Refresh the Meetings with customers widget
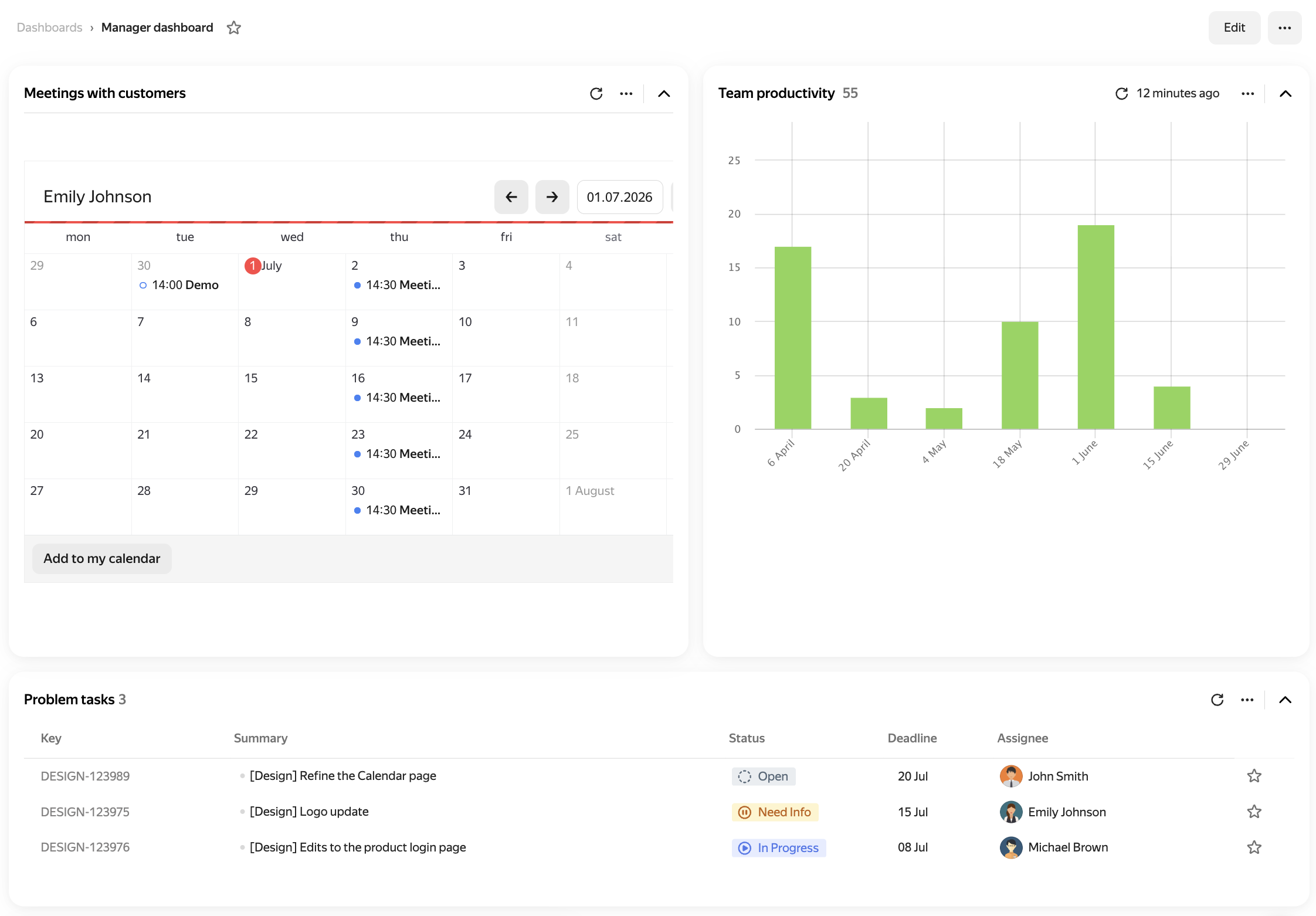The height and width of the screenshot is (916, 1316). 596,94
